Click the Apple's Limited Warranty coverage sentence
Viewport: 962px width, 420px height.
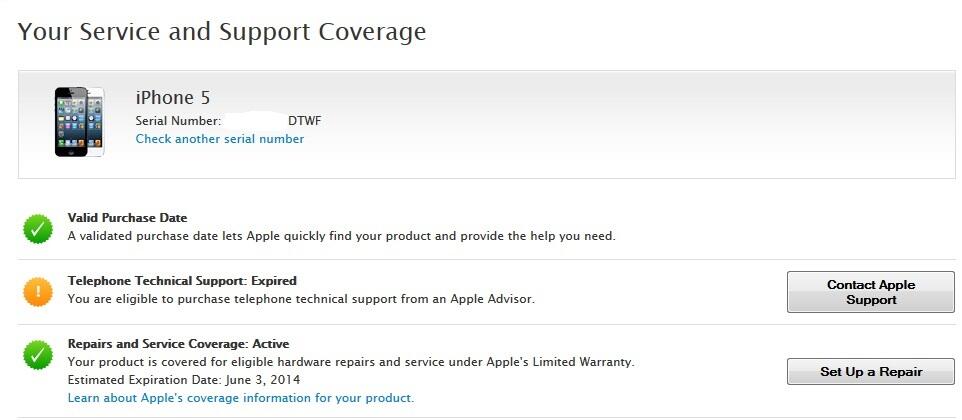[351, 362]
